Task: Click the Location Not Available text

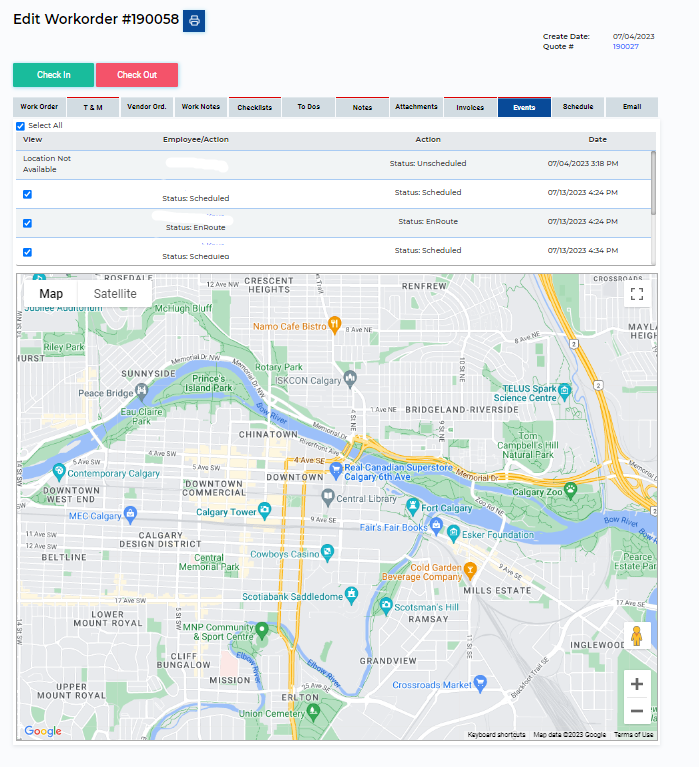Action: coord(47,164)
